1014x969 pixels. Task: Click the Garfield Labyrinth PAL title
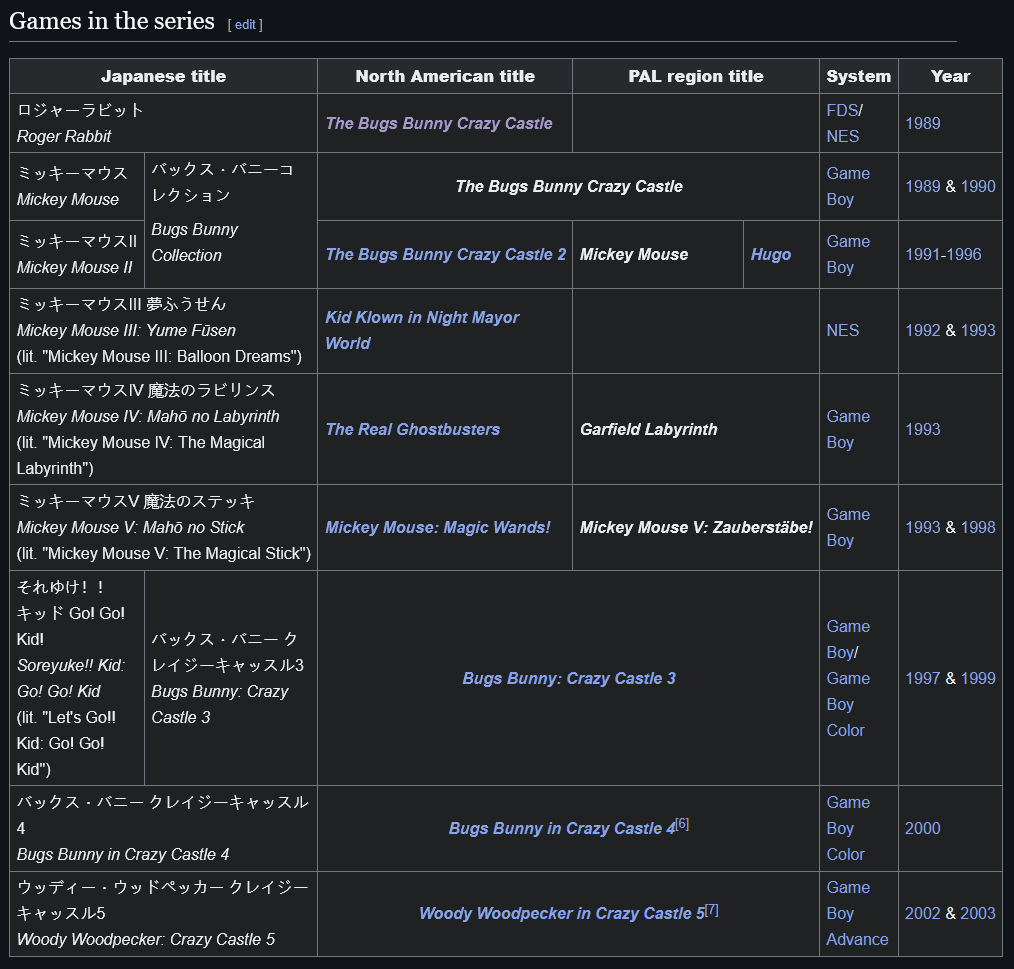click(x=649, y=429)
